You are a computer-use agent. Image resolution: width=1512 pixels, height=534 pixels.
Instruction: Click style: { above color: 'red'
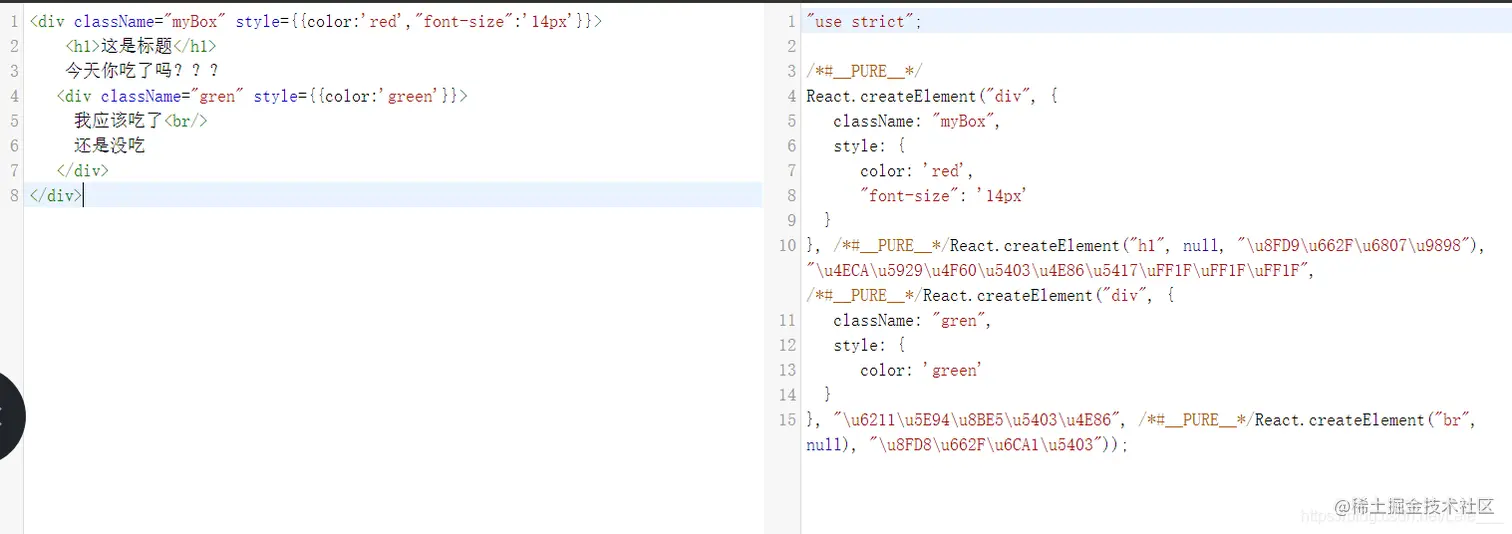pyautogui.click(x=869, y=146)
